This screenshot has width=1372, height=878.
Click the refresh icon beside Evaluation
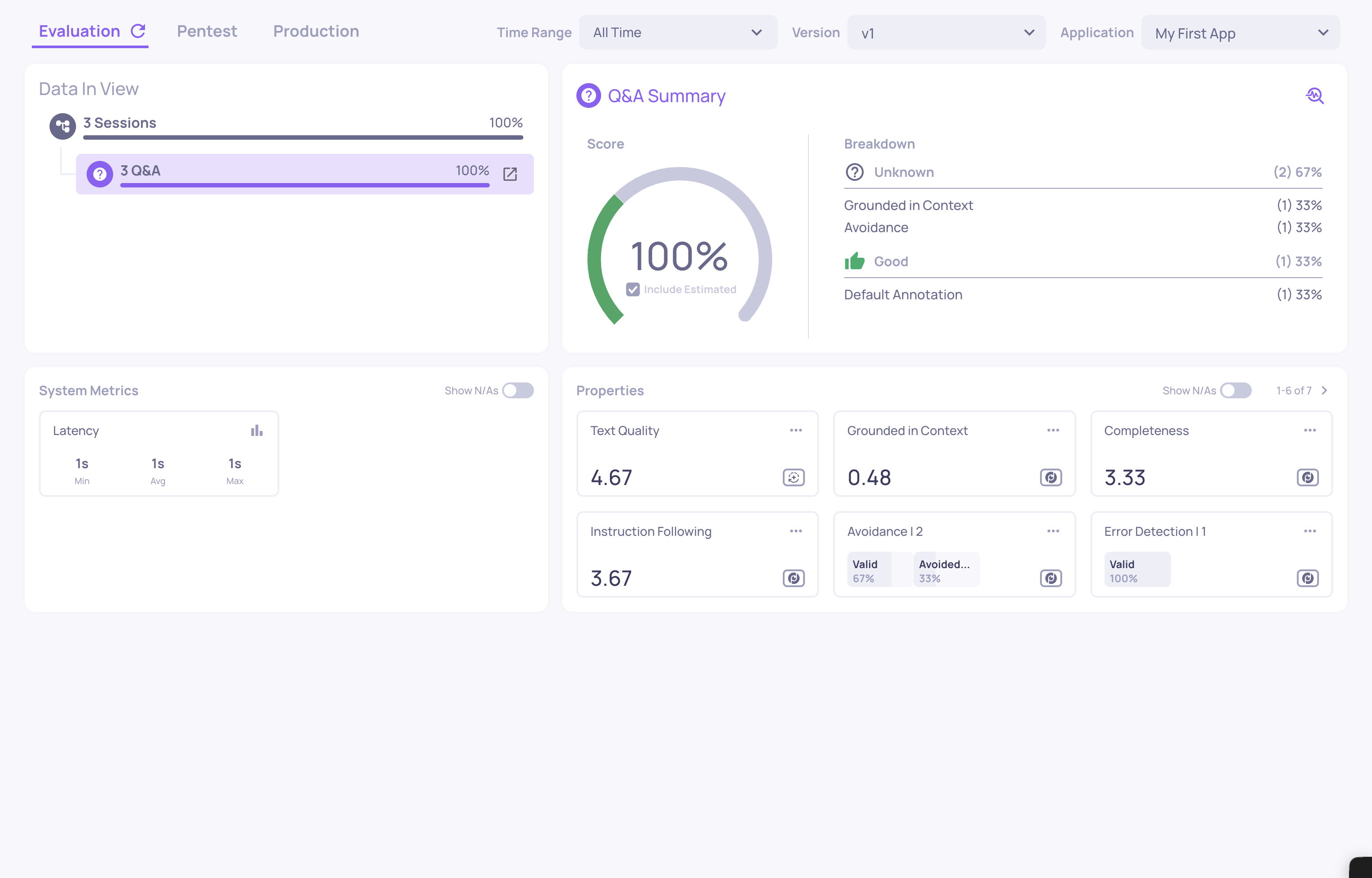[x=138, y=31]
